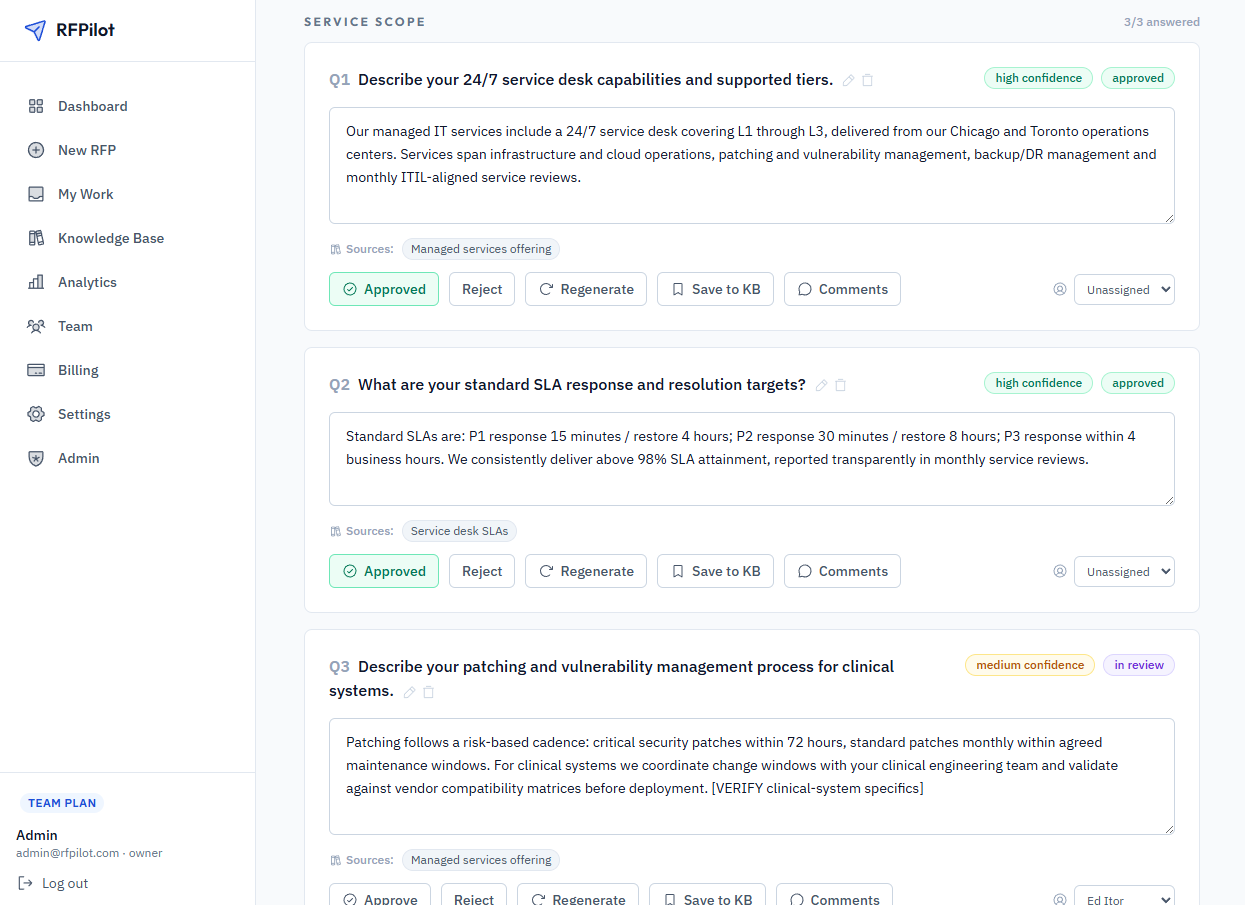Click the Analytics bar chart icon
The width and height of the screenshot is (1245, 905).
pos(36,282)
